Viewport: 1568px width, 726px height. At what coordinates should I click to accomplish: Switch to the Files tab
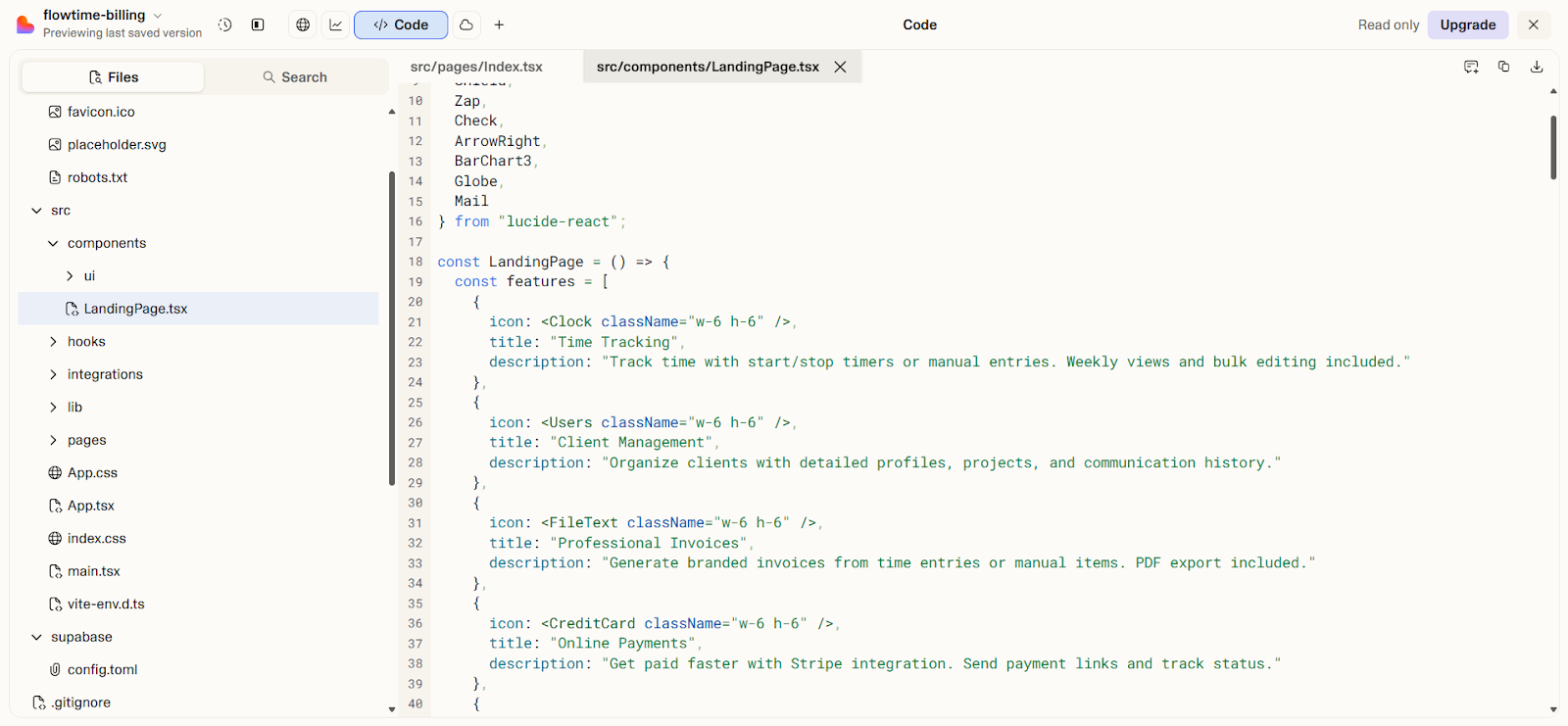coord(113,77)
